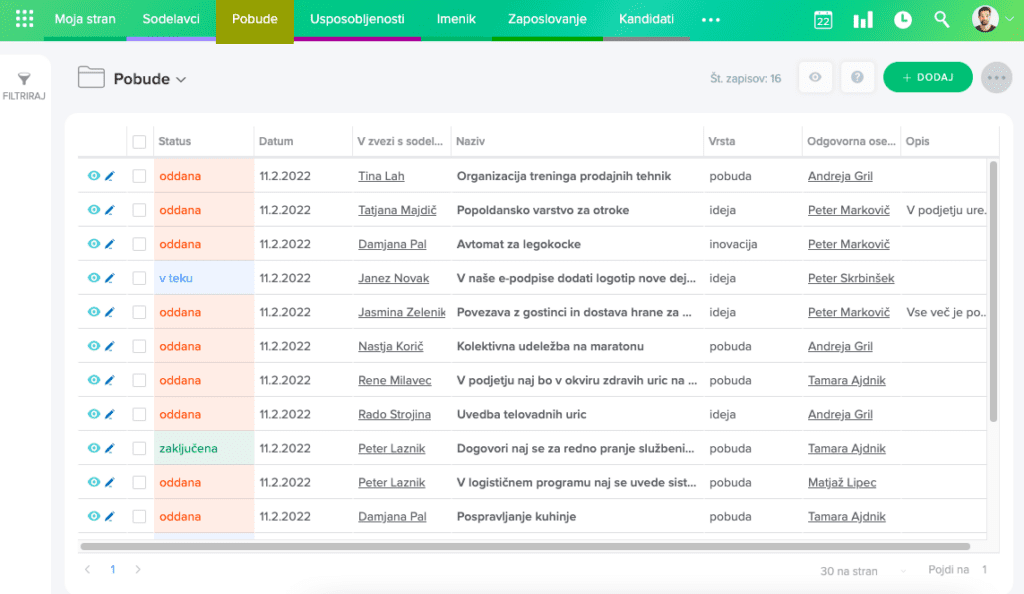Click the search magnifier icon
1024x594 pixels.
941,20
